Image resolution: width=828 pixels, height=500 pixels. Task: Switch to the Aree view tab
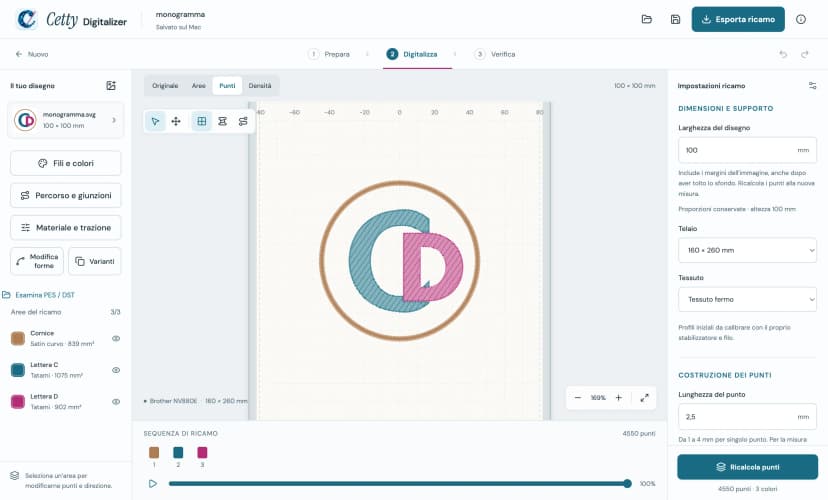[199, 86]
